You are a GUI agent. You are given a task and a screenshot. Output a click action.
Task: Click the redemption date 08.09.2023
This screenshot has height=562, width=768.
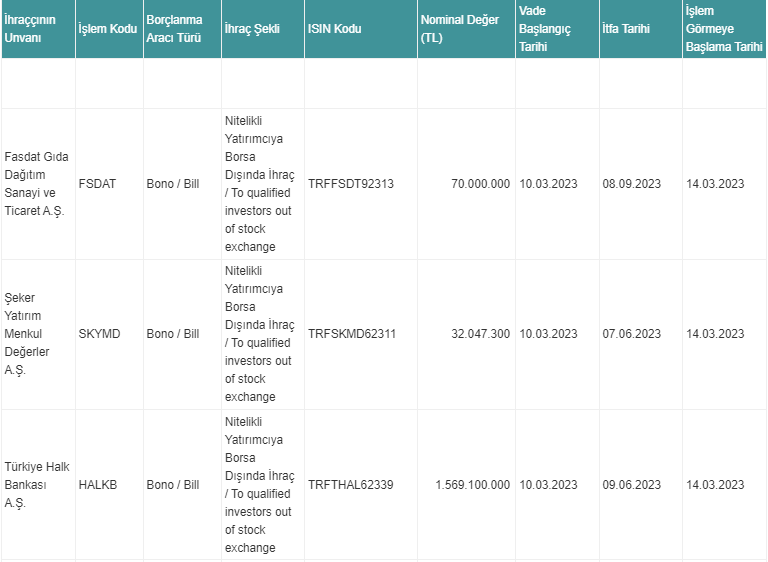[x=632, y=184]
